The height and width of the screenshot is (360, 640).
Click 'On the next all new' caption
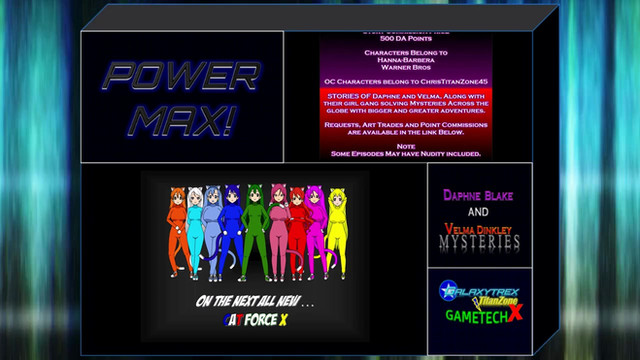click(x=255, y=301)
